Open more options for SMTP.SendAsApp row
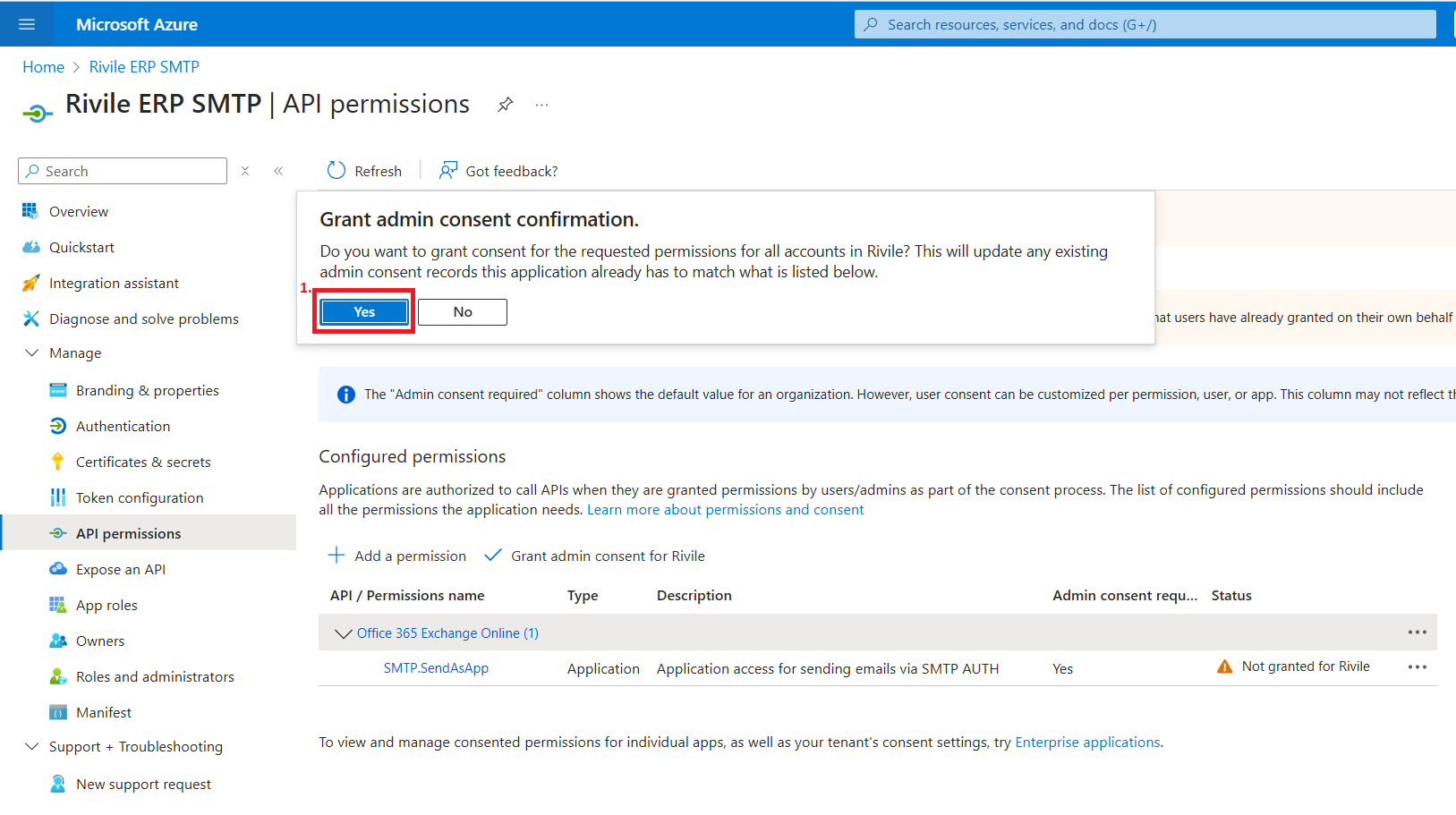Image resolution: width=1456 pixels, height=815 pixels. pyautogui.click(x=1417, y=667)
